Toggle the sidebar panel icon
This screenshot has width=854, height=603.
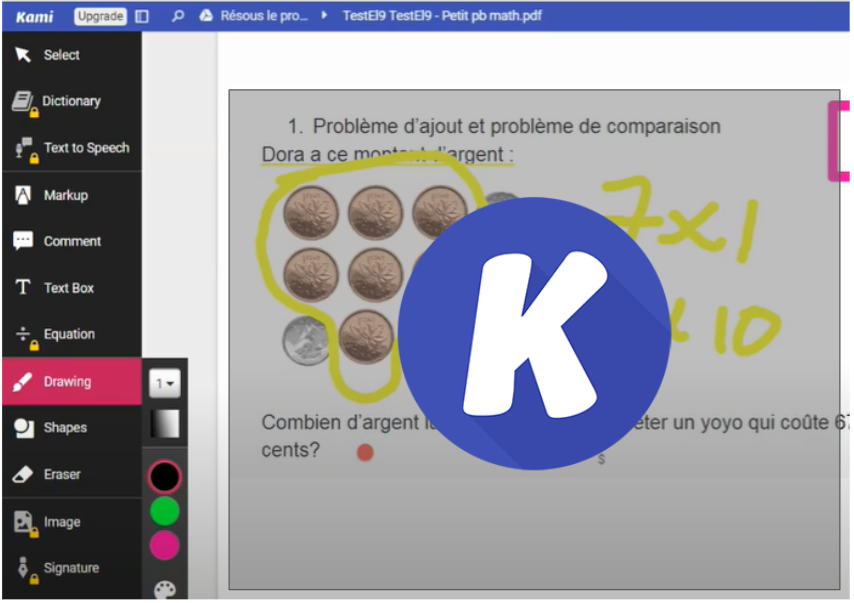tap(142, 16)
